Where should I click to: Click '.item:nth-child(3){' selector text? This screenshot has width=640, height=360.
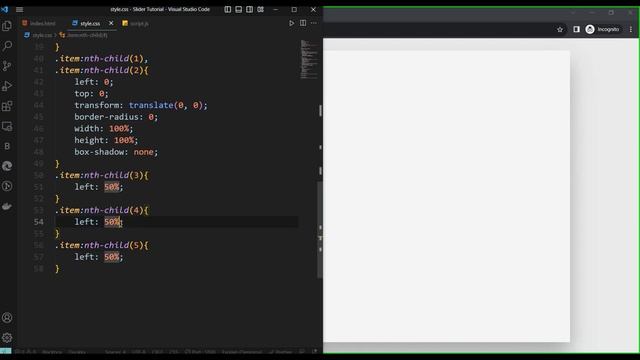(102, 175)
